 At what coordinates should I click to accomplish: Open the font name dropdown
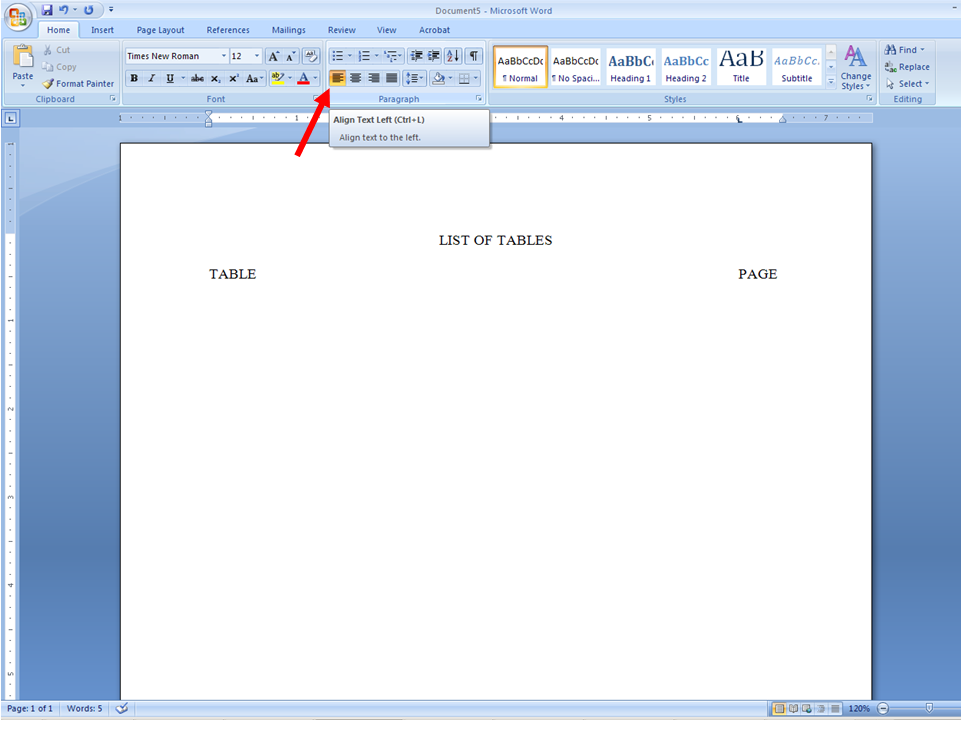click(224, 55)
